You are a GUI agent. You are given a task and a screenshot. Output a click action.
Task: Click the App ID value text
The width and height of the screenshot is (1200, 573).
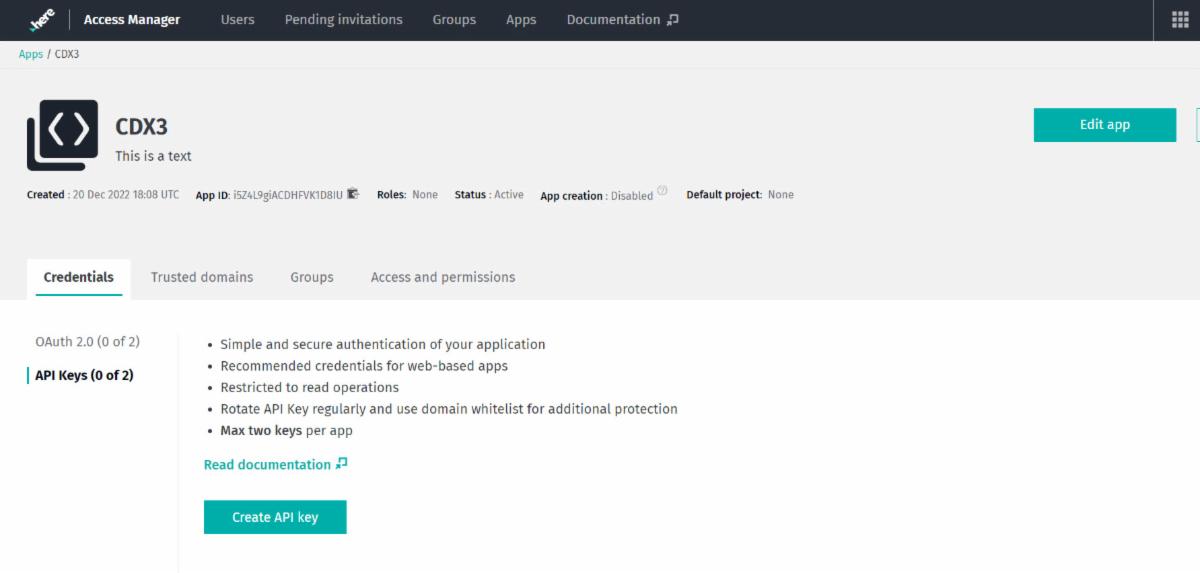click(288, 195)
